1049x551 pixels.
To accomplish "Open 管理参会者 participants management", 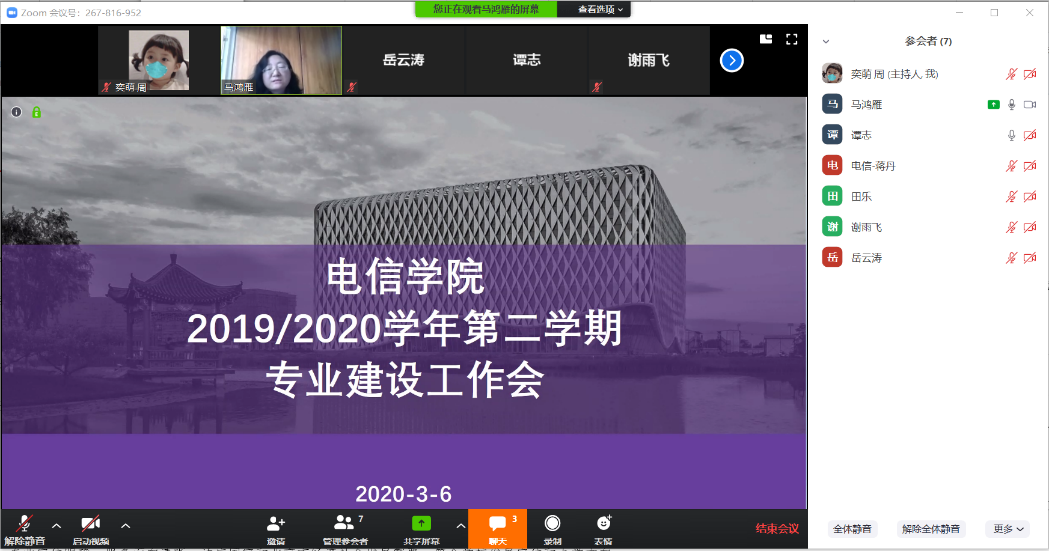I will pos(345,528).
